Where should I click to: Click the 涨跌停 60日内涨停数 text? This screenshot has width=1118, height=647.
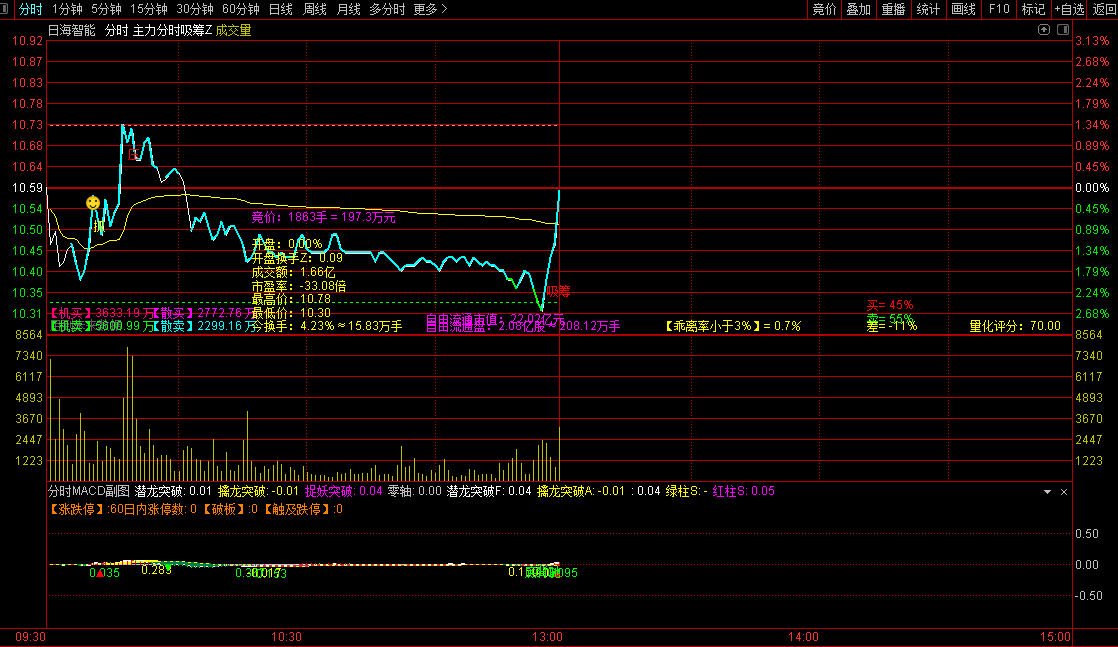[123, 509]
